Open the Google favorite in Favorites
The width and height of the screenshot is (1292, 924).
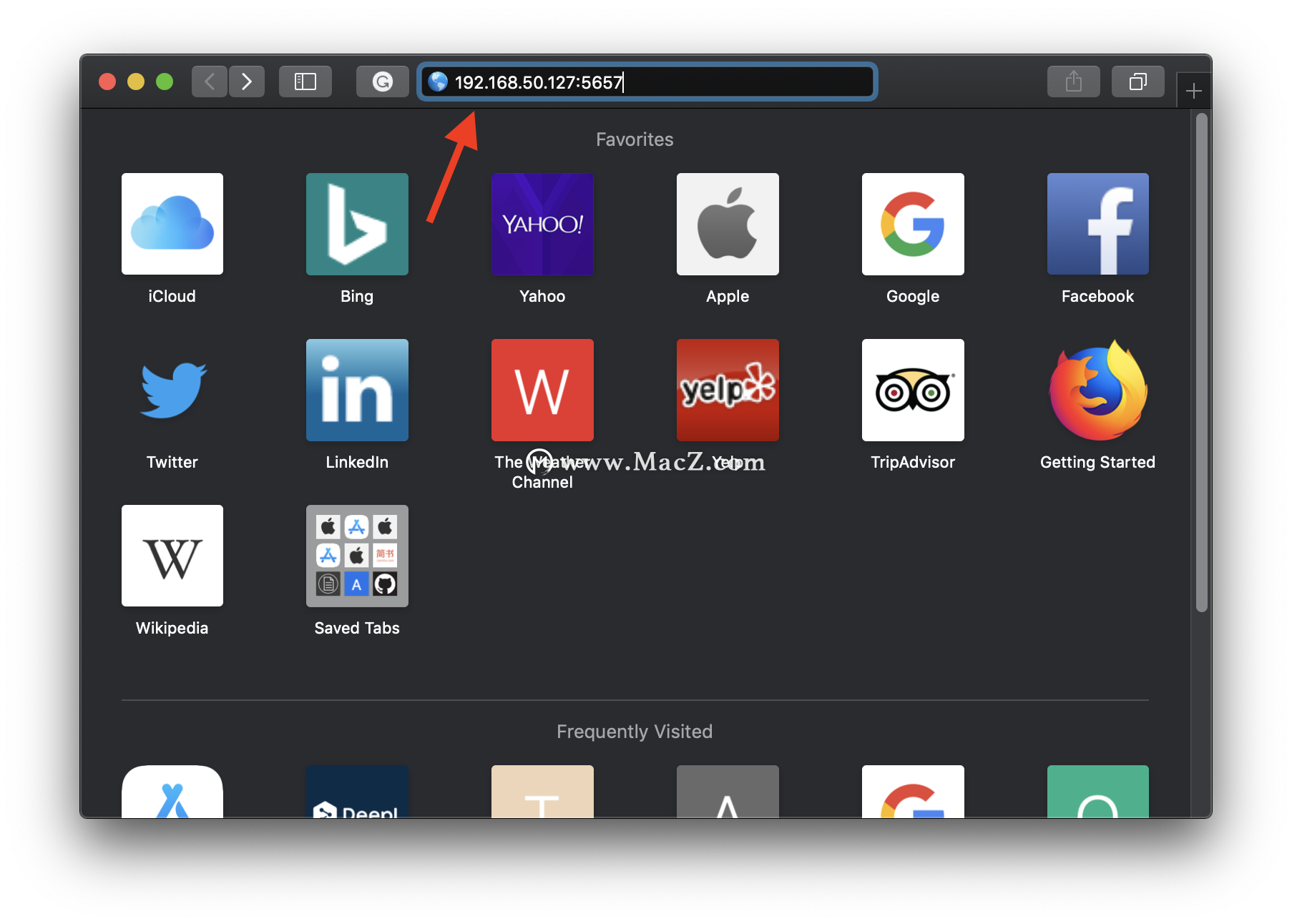[x=913, y=224]
